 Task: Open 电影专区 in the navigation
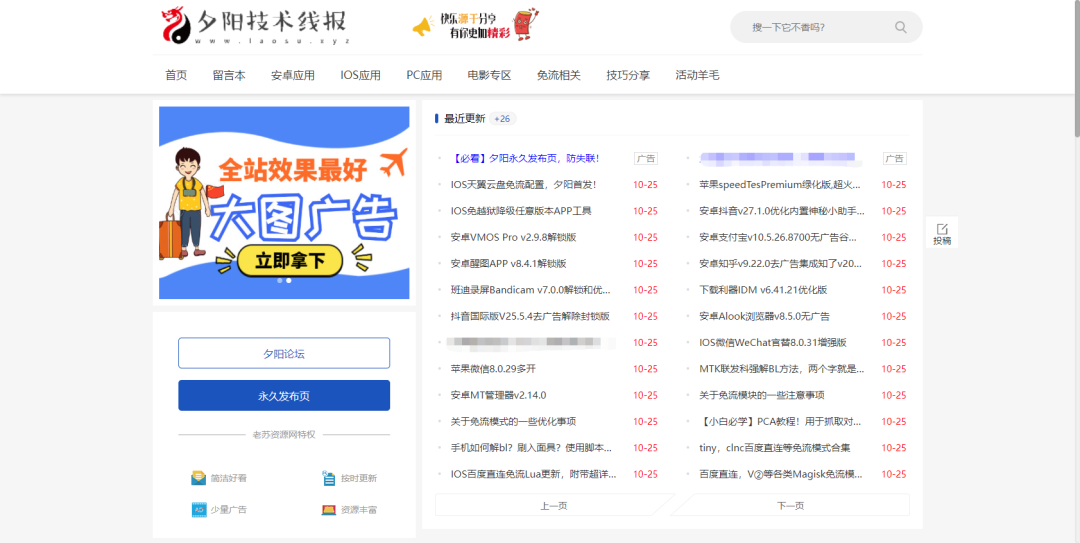point(490,75)
